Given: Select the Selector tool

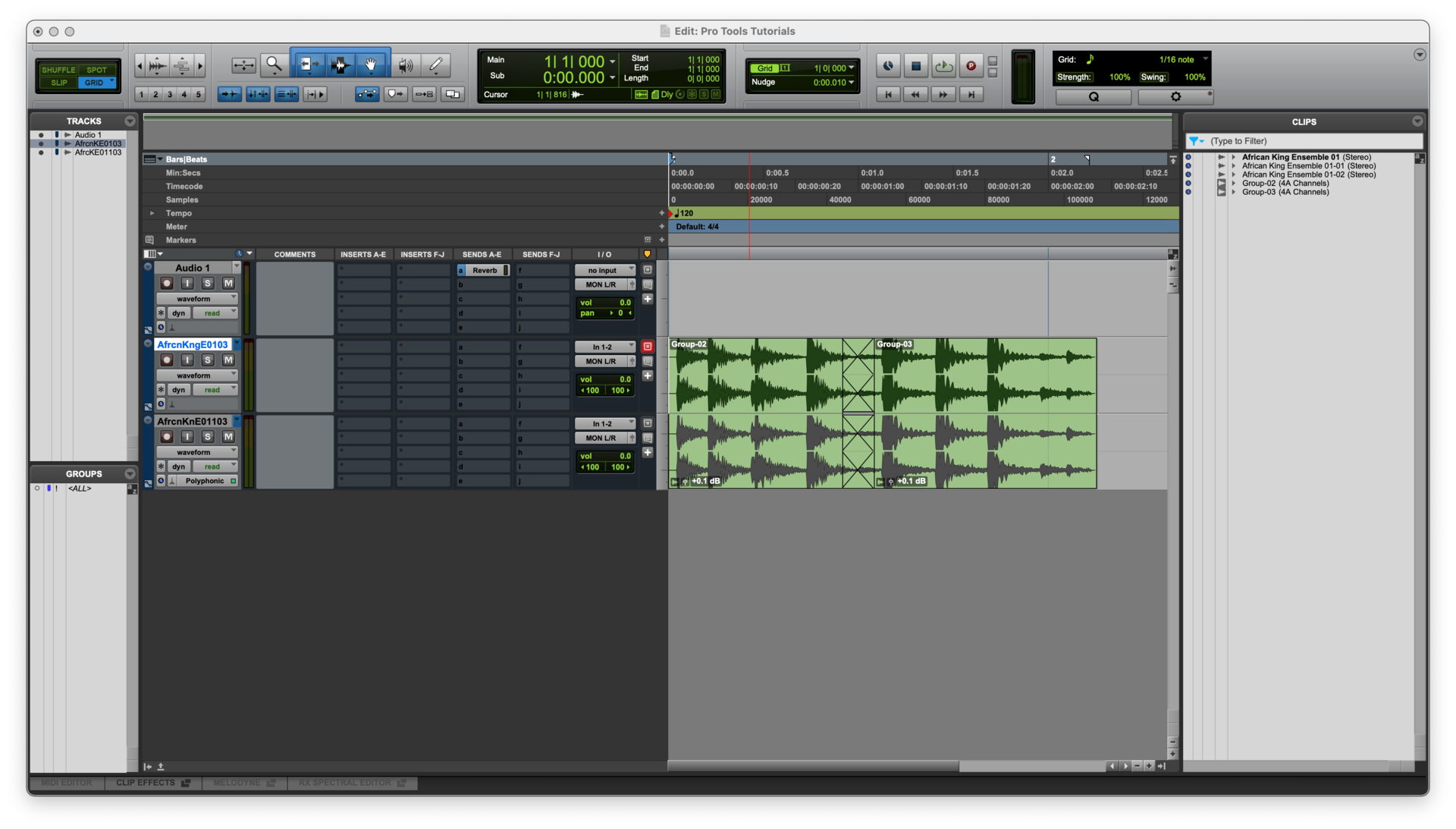Looking at the screenshot, I should click(x=340, y=65).
